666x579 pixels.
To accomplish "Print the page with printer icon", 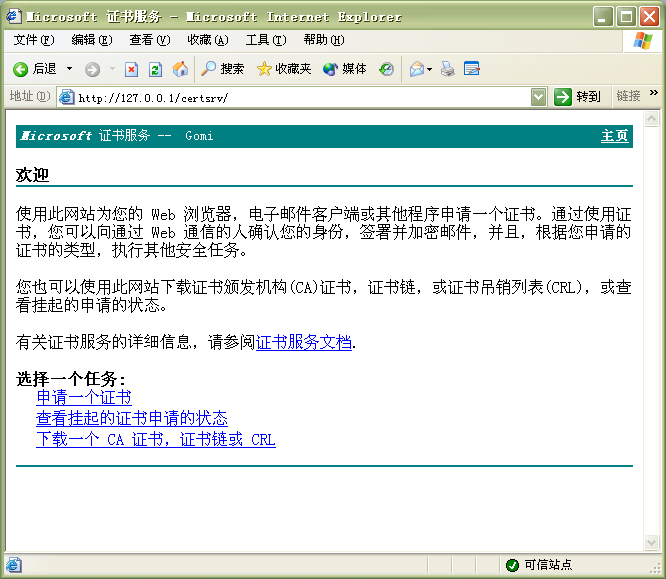I will click(447, 69).
